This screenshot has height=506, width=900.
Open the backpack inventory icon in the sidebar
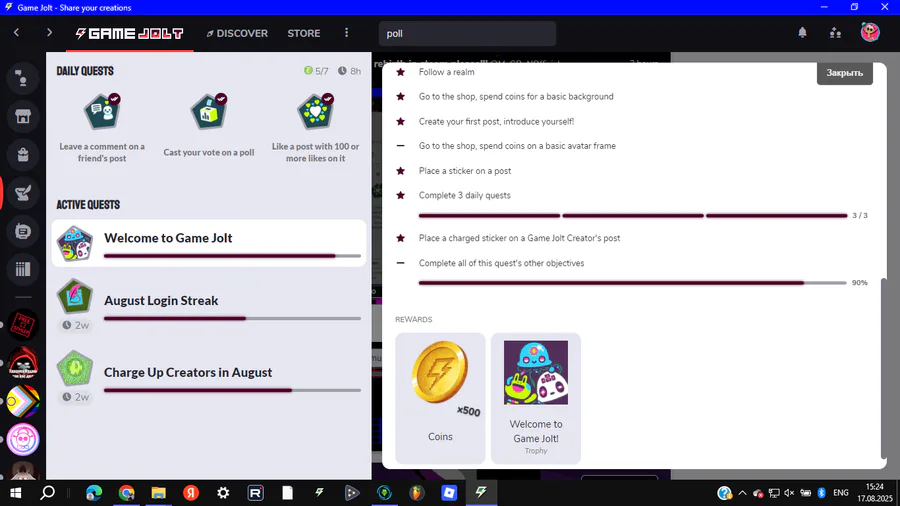[22, 155]
